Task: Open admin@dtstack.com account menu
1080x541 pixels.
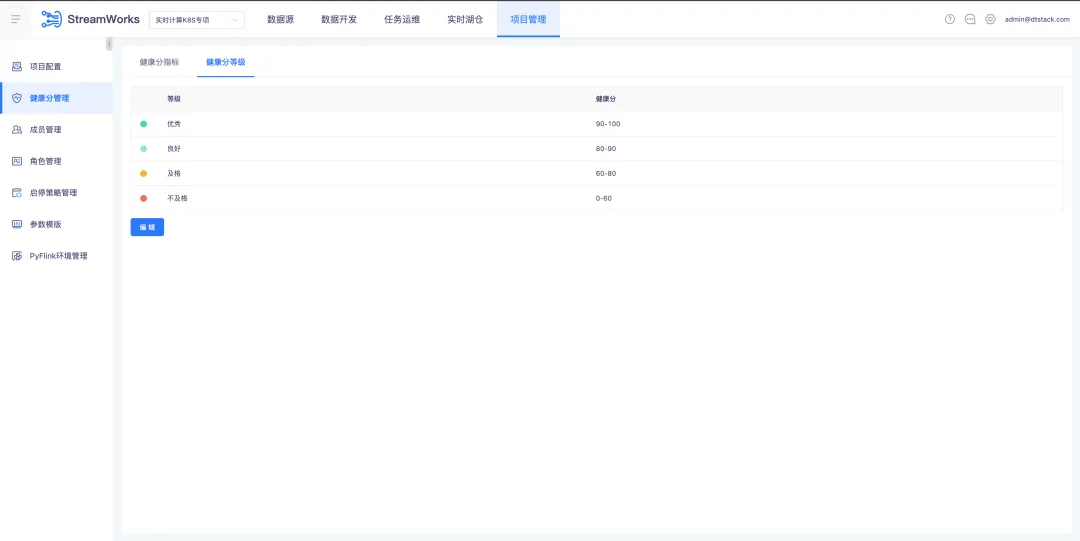Action: click(x=1037, y=19)
